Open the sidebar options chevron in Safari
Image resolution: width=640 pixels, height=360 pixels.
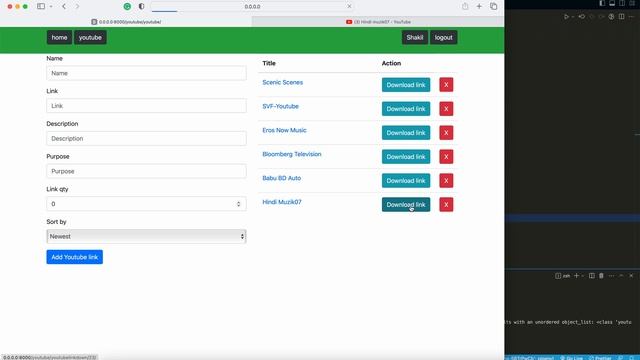click(x=51, y=7)
